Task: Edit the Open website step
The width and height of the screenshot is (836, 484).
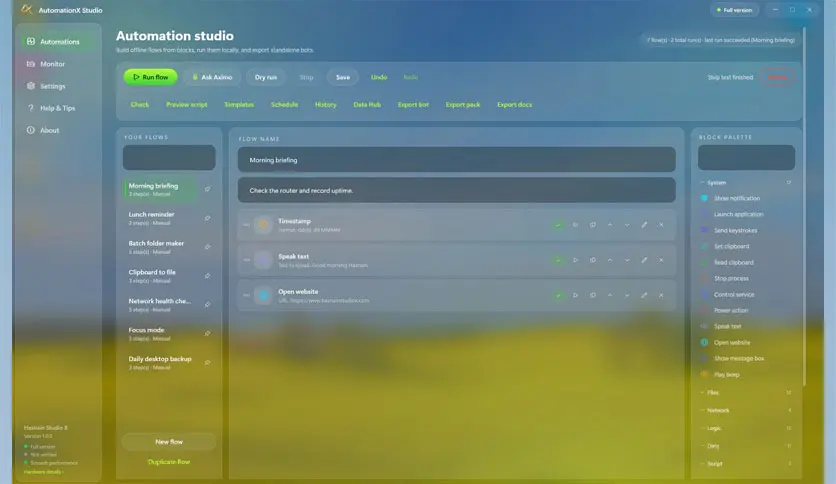Action: [x=644, y=295]
